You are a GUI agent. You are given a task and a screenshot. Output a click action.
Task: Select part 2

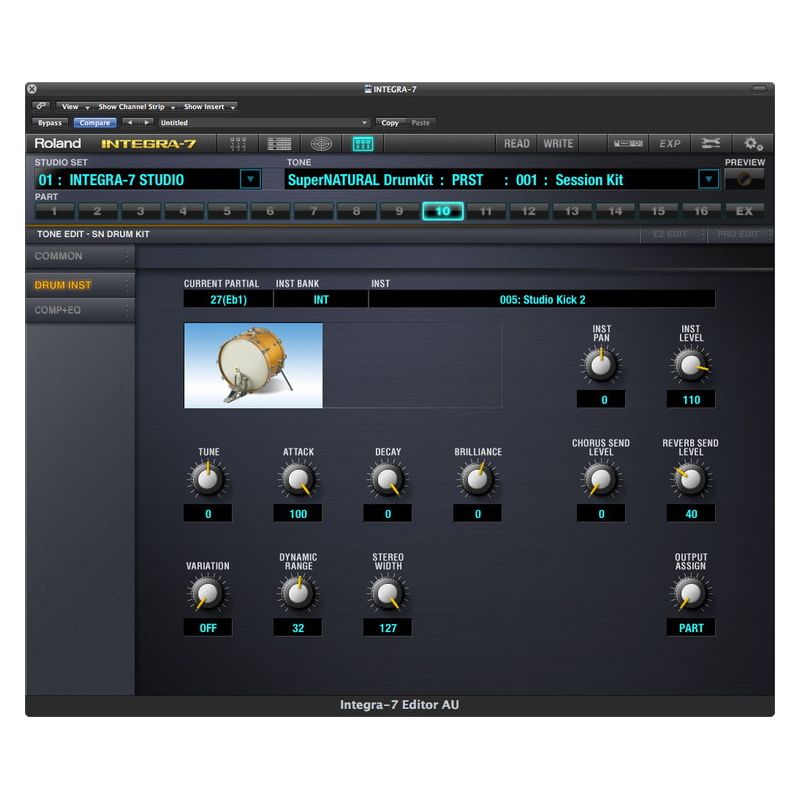tap(97, 211)
